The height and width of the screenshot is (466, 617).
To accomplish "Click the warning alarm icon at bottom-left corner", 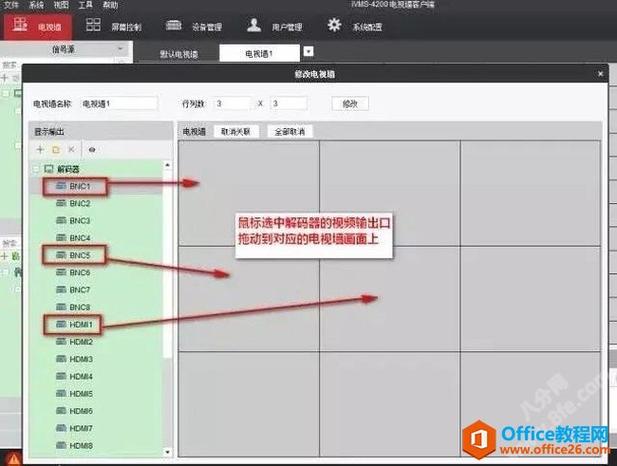I will [x=13, y=459].
